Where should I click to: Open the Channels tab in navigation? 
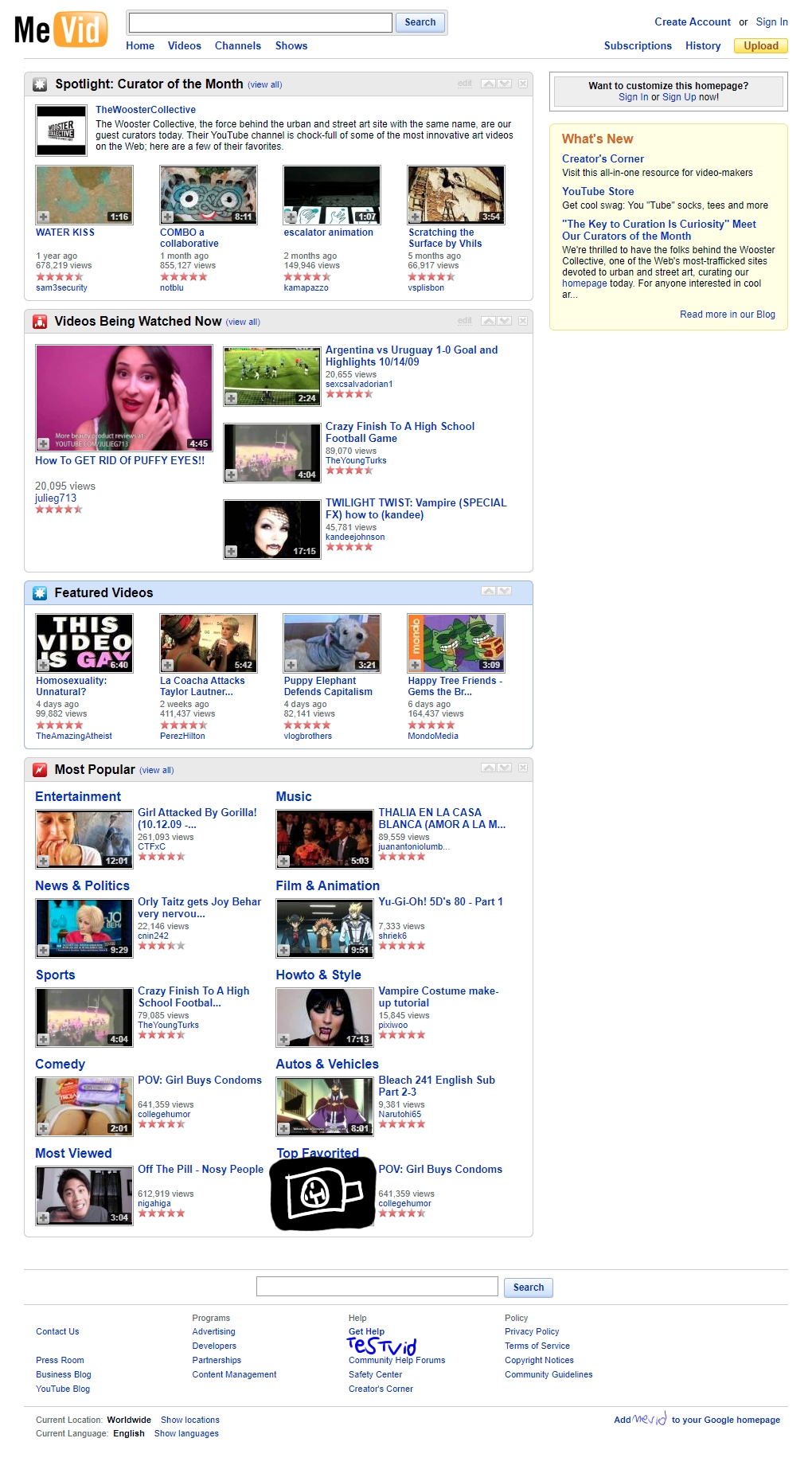point(237,46)
